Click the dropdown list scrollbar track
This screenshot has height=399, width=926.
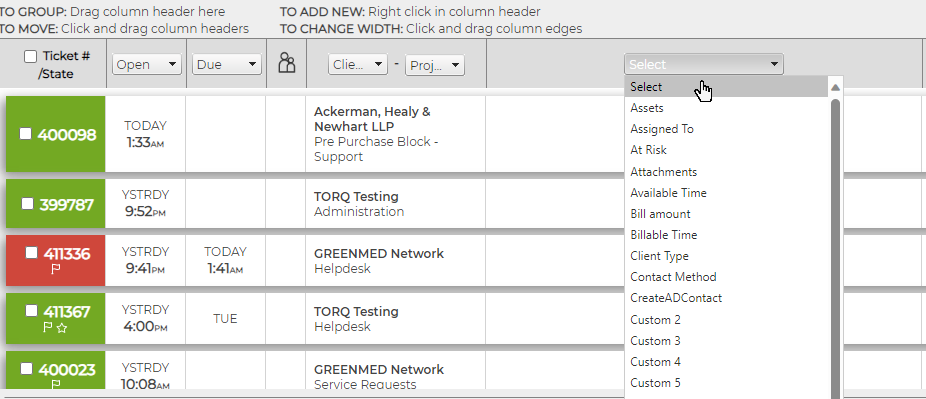point(835,248)
